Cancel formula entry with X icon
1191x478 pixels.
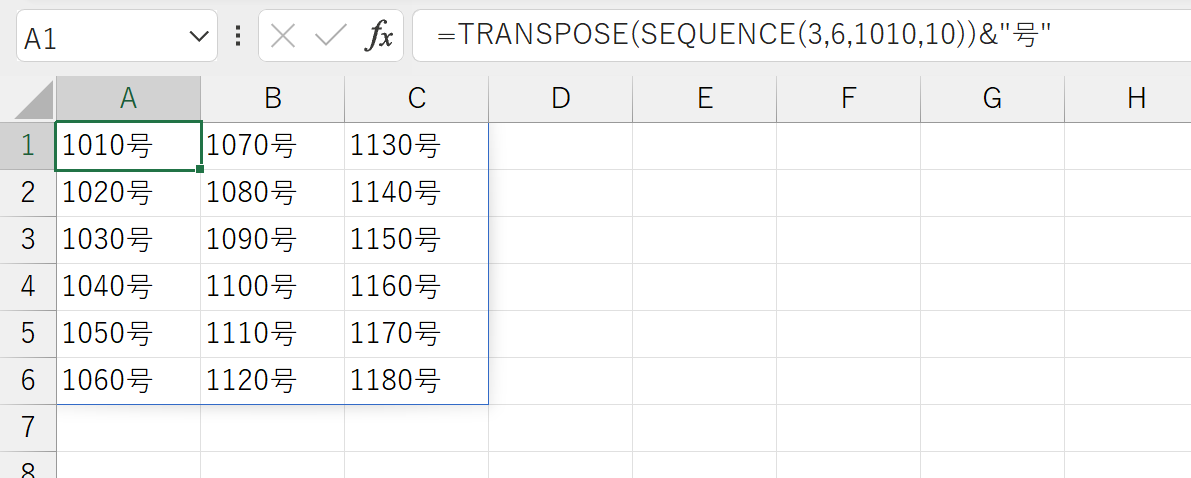coord(283,36)
